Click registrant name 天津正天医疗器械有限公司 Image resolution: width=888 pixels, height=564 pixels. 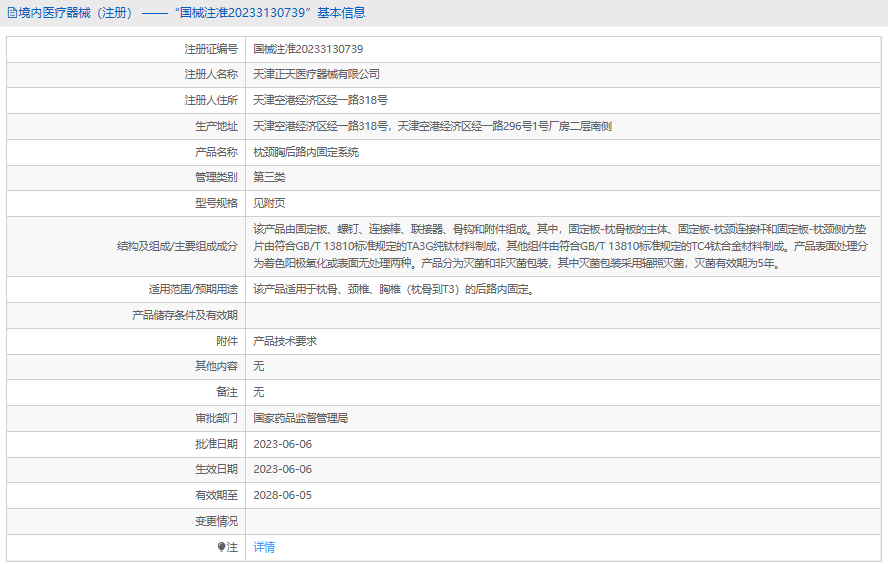point(316,74)
